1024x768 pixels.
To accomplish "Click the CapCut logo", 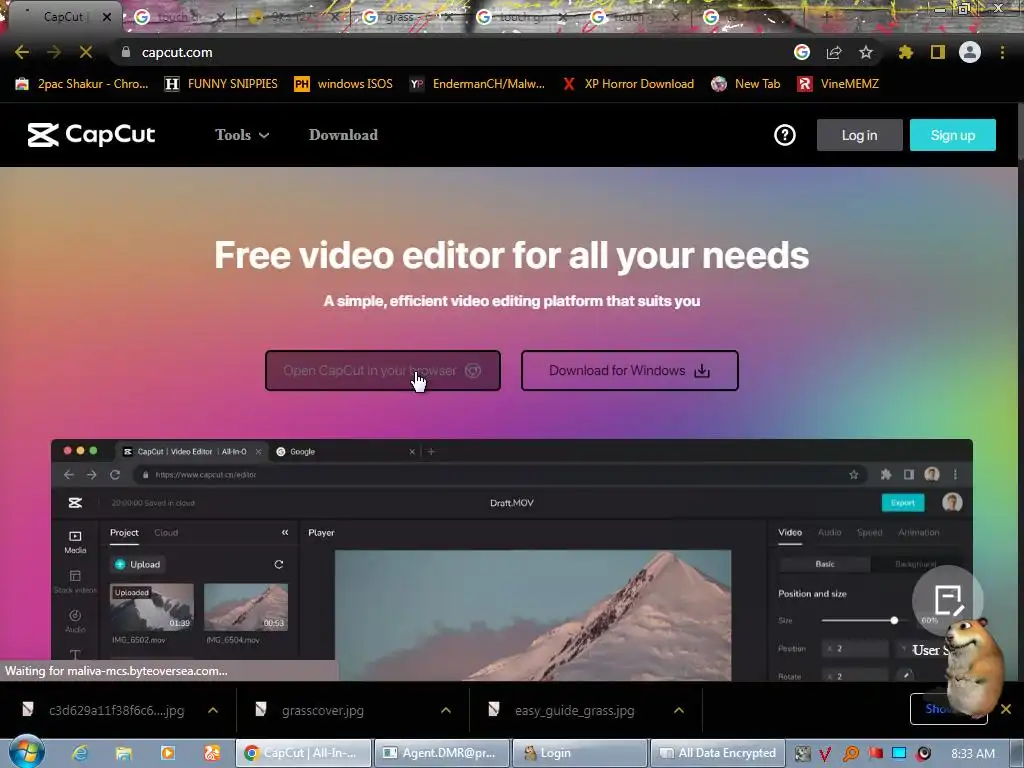I will tap(91, 135).
